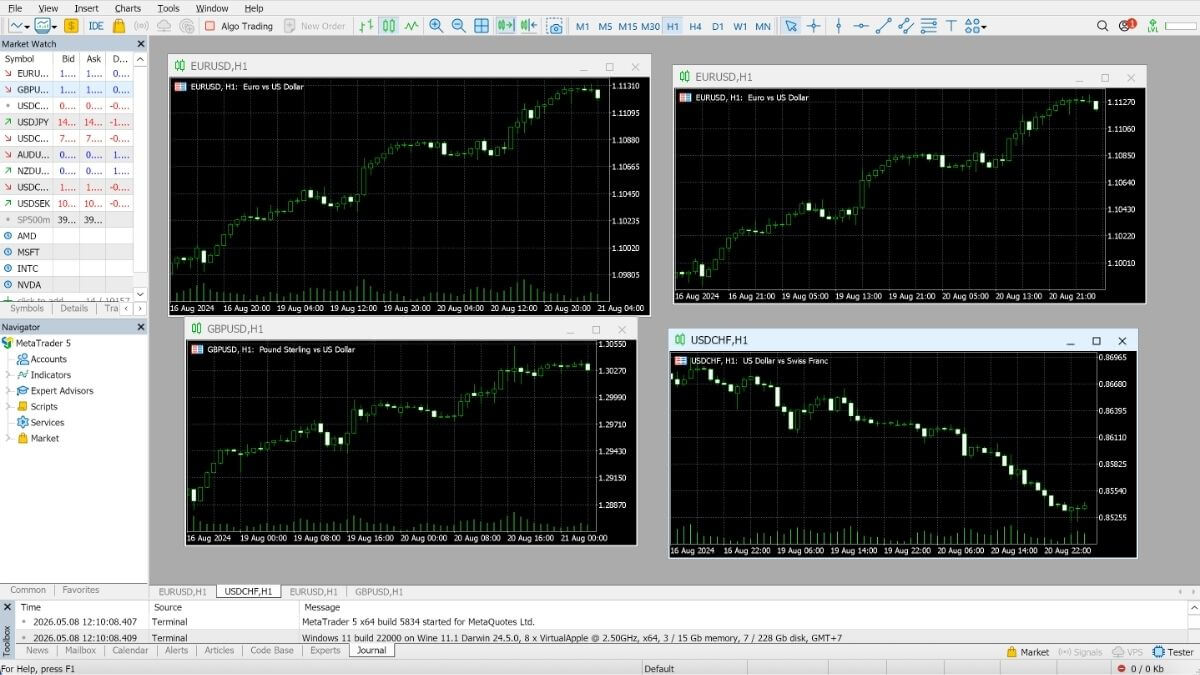Select the trendline drawing tool

tap(883, 26)
